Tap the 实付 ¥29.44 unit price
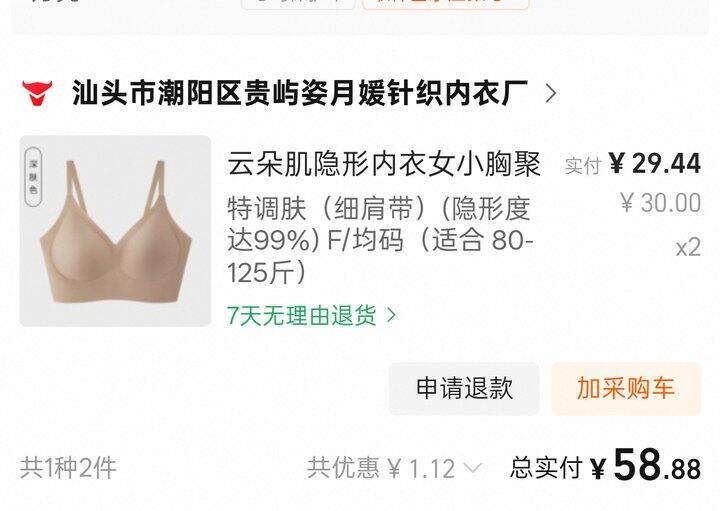The width and height of the screenshot is (720, 511). pyautogui.click(x=633, y=163)
